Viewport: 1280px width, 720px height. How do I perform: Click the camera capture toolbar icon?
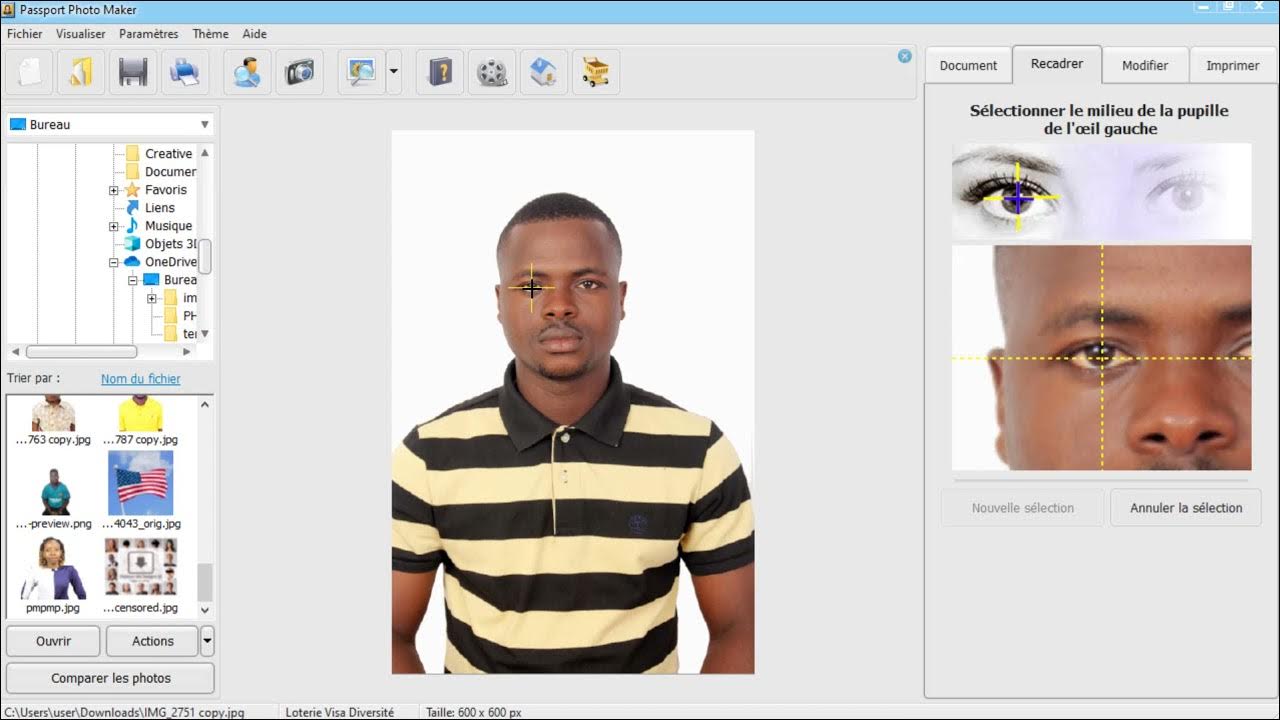tap(299, 72)
